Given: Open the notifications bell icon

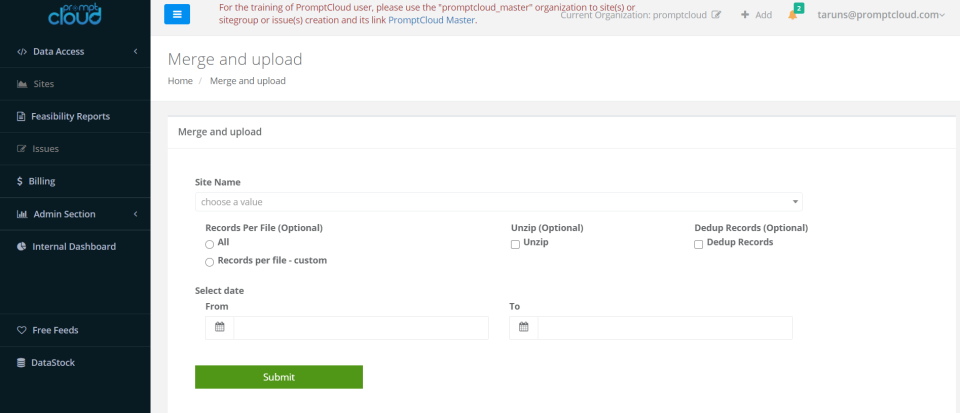Looking at the screenshot, I should 793,15.
